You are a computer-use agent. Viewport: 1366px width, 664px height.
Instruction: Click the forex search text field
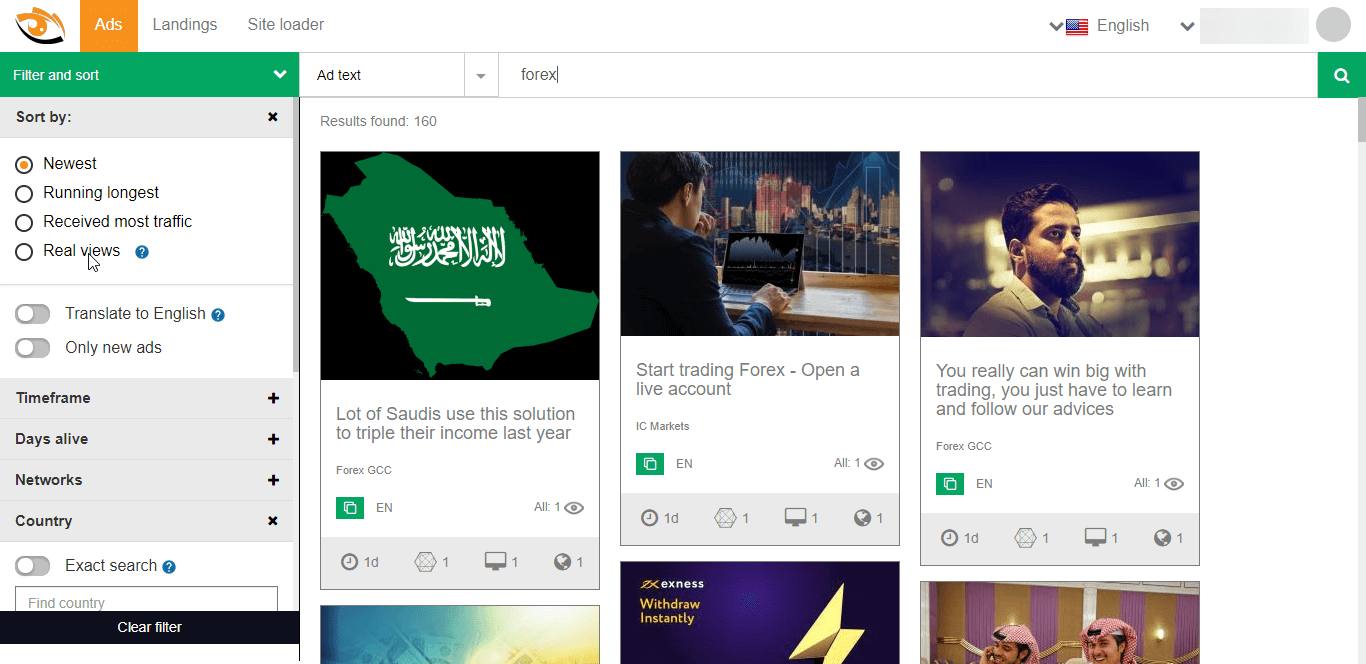907,75
